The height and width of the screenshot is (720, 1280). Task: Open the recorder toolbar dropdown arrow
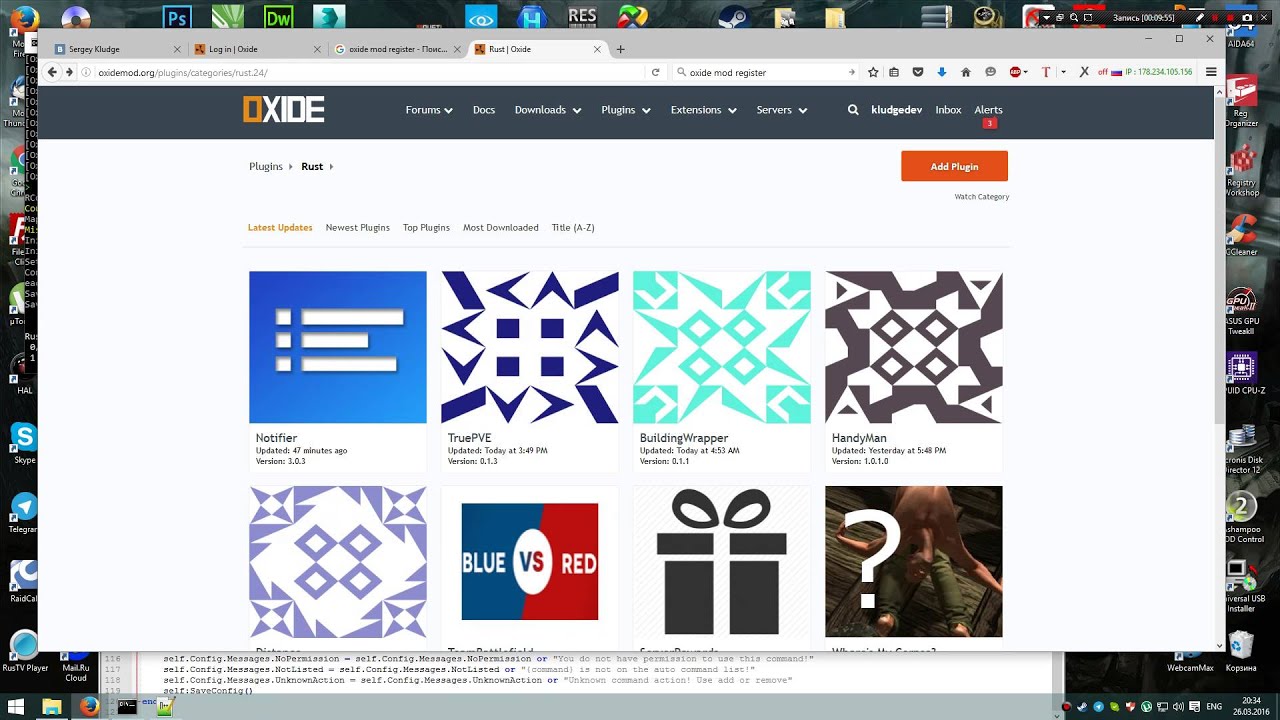click(1046, 17)
